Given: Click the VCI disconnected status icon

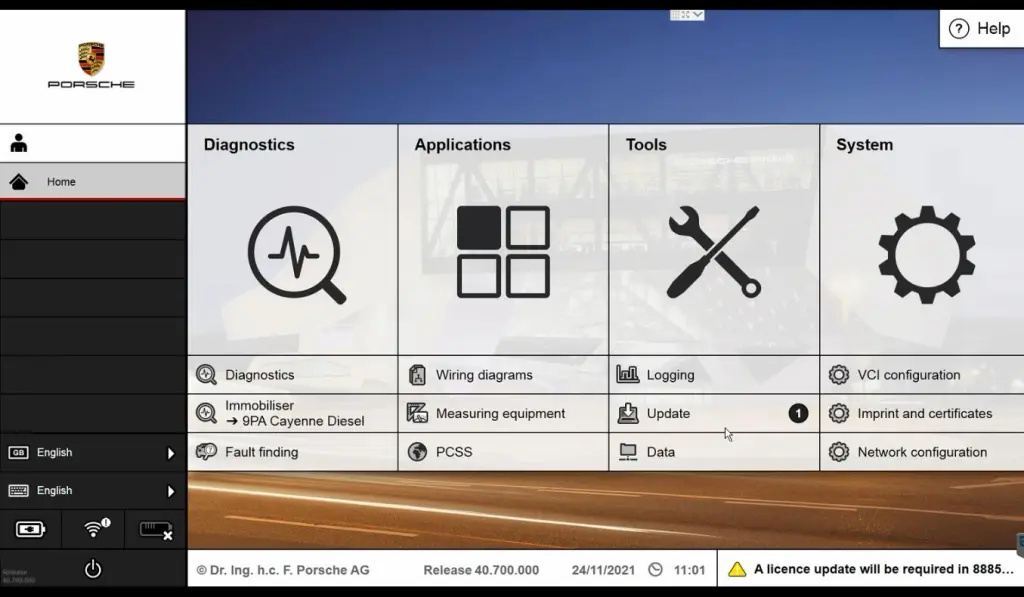Looking at the screenshot, I should coord(156,529).
